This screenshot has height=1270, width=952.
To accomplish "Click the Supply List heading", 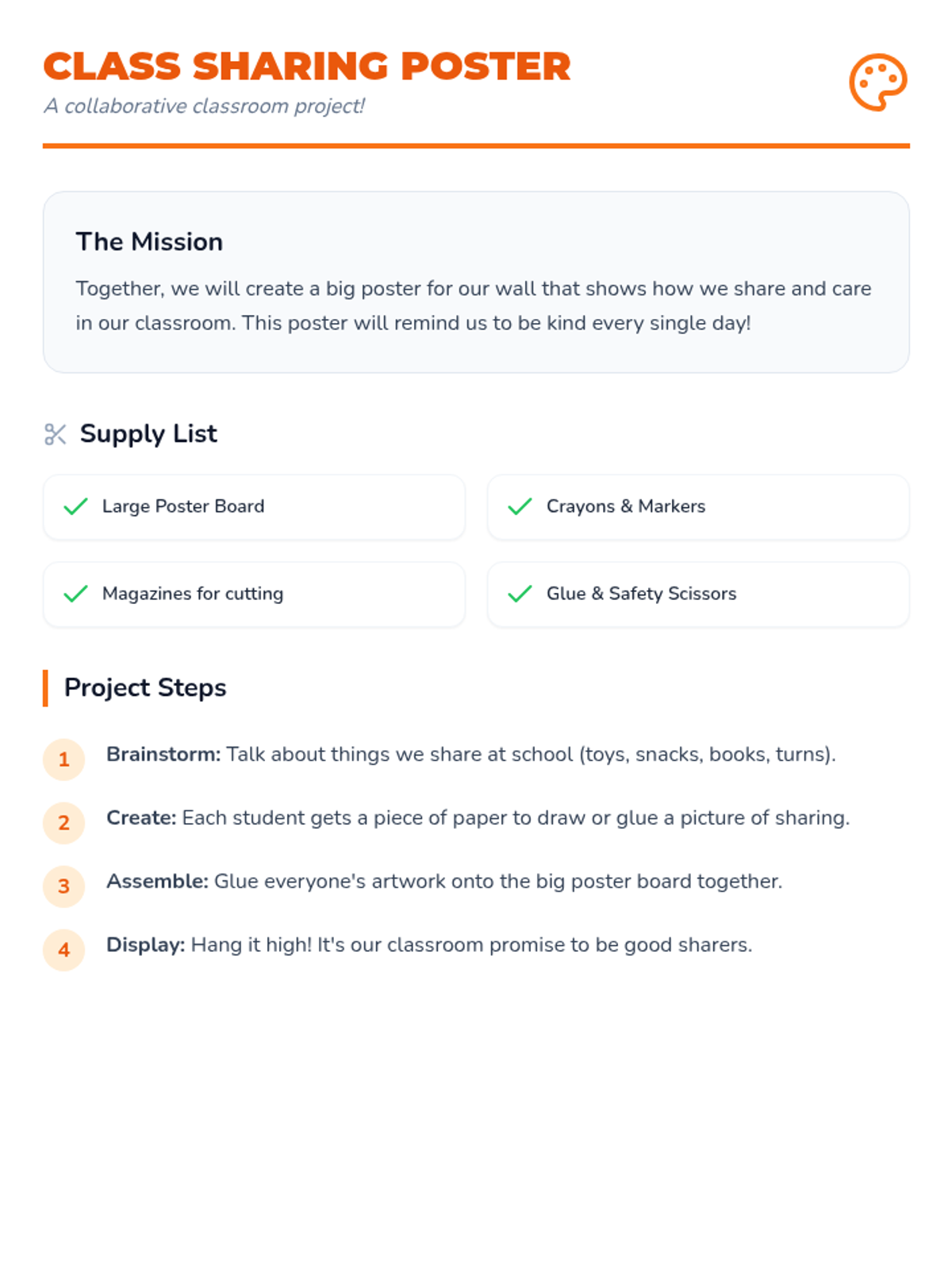I will [148, 434].
